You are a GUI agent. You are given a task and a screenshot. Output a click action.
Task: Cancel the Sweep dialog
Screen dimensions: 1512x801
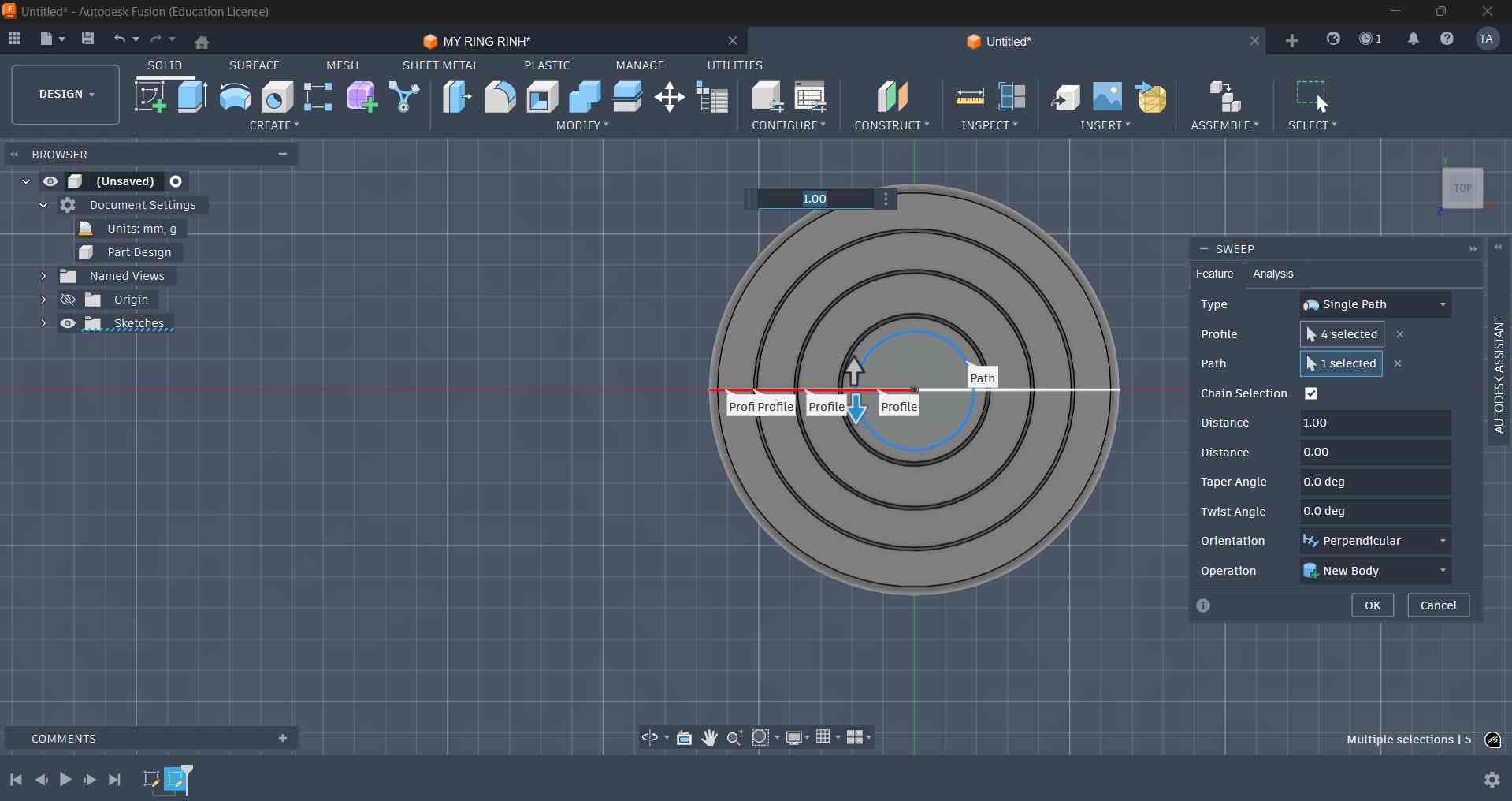pos(1438,605)
